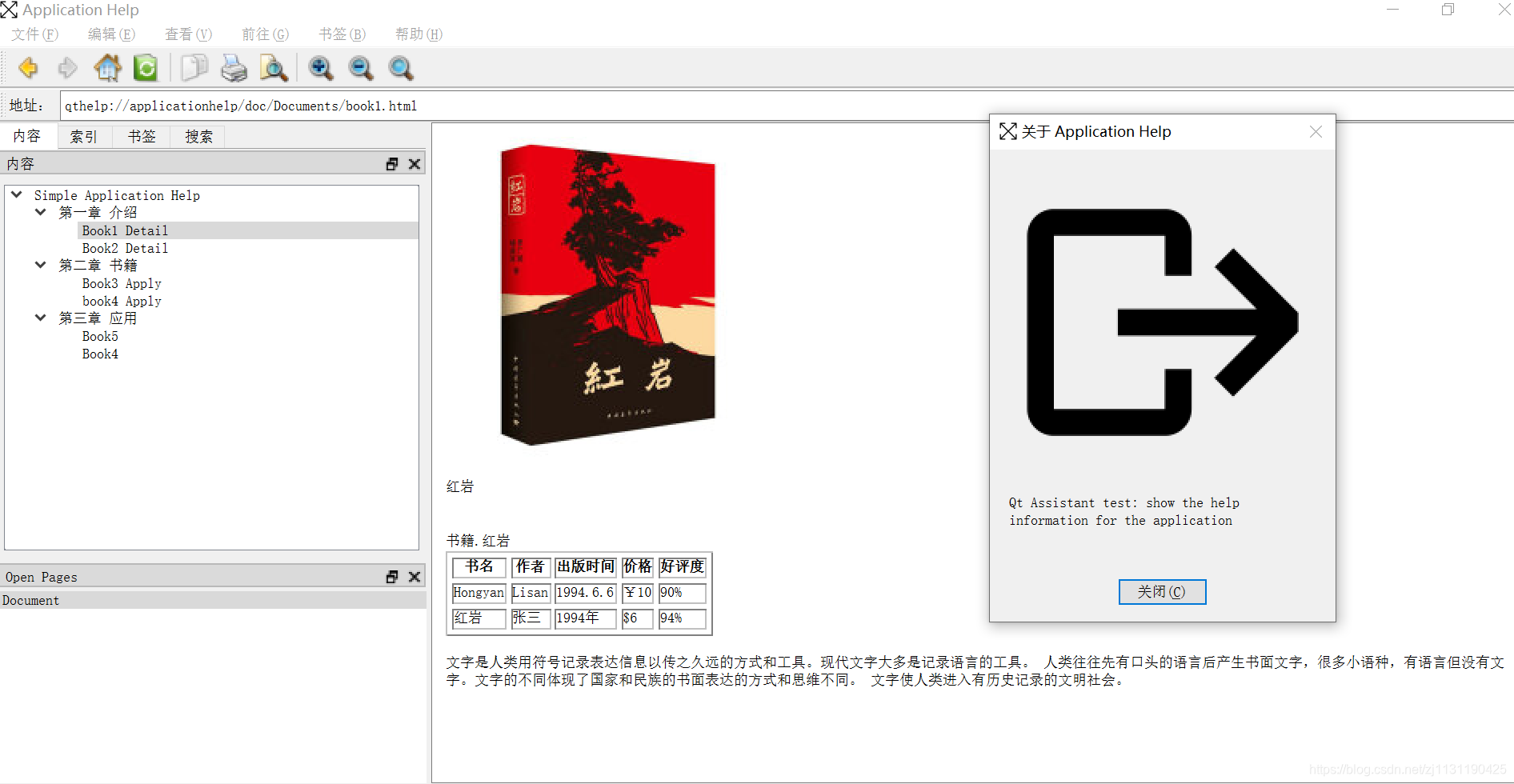Select Book4 under 第三章 应用
This screenshot has width=1514, height=784.
point(100,354)
